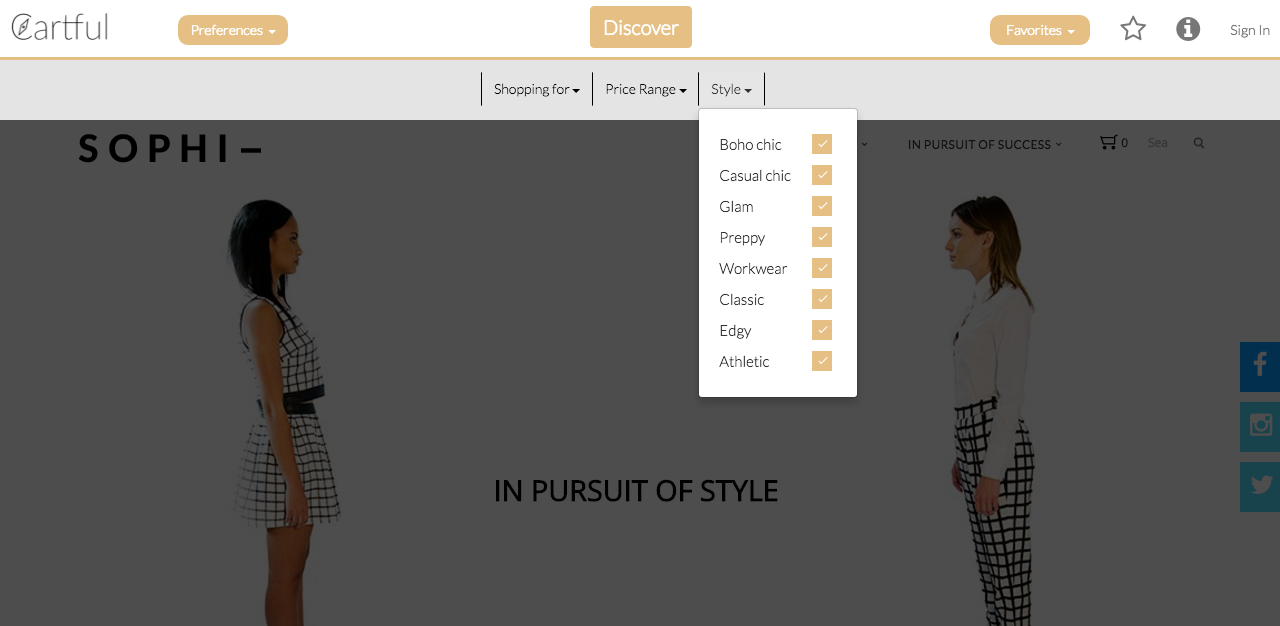
Task: Click the Cartful logo
Action: [x=59, y=27]
